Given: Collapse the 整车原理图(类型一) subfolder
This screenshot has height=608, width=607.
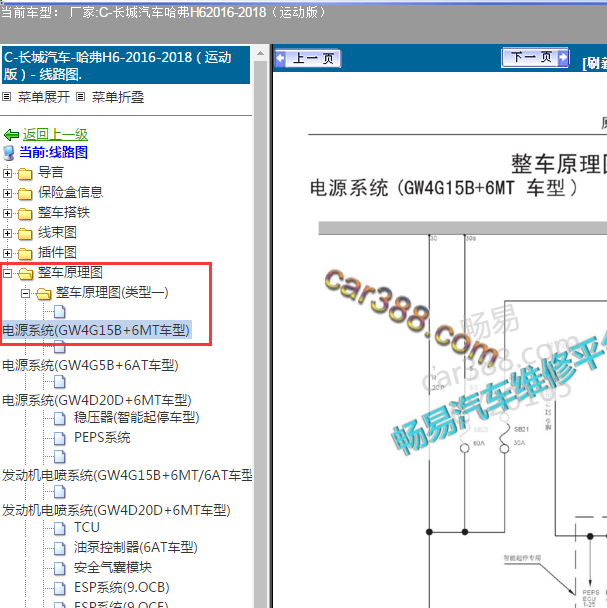Looking at the screenshot, I should 26,293.
